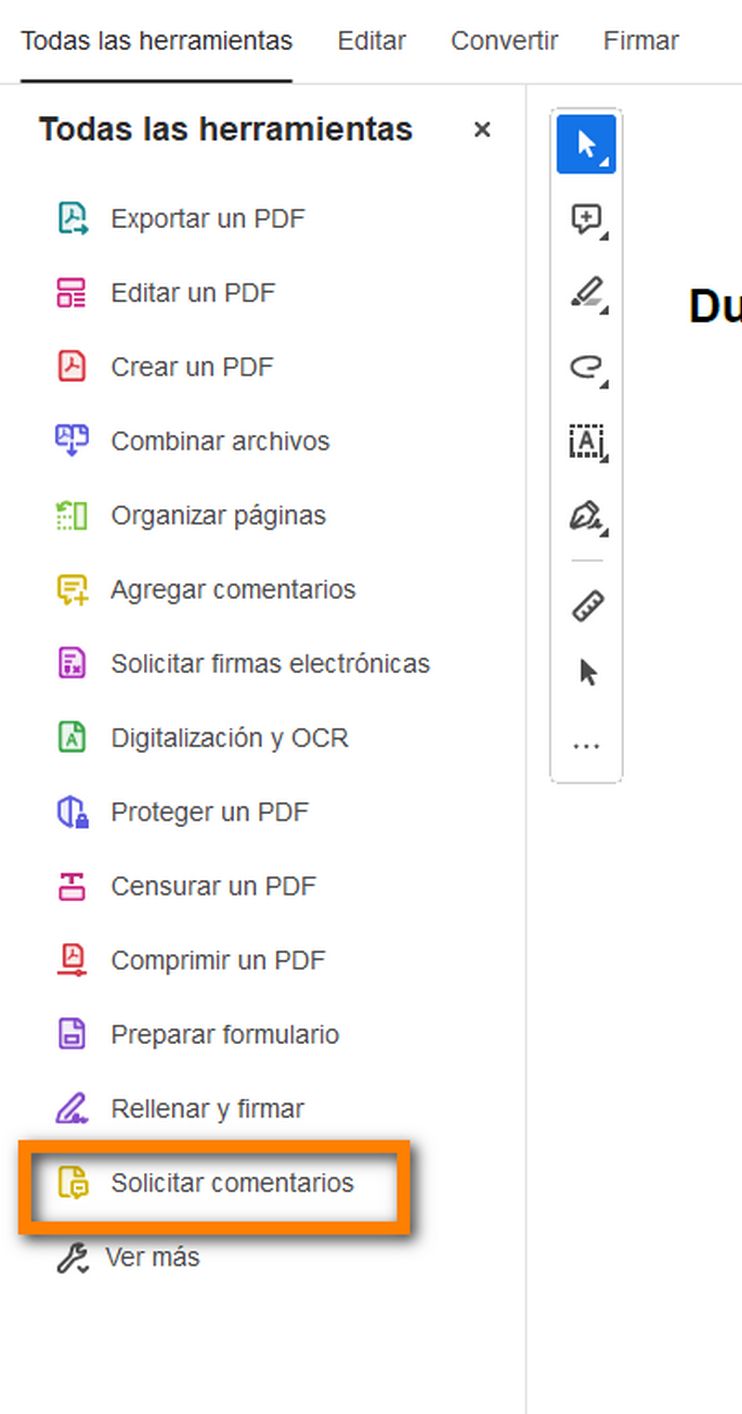Switch to the Editar tab
The image size is (742, 1414).
(371, 40)
